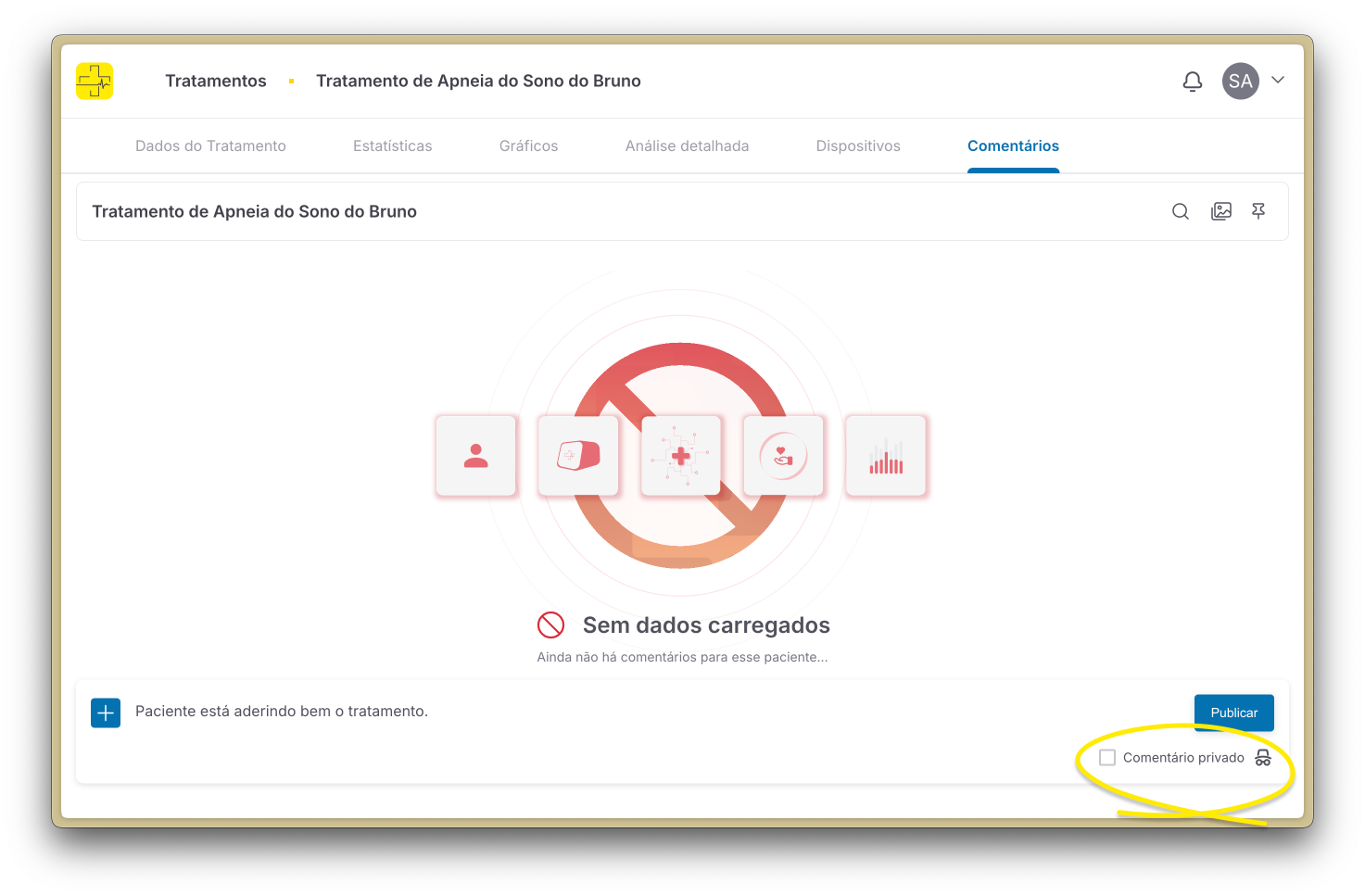Open the Estatísticas tab
Image resolution: width=1365 pixels, height=896 pixels.
pyautogui.click(x=392, y=146)
